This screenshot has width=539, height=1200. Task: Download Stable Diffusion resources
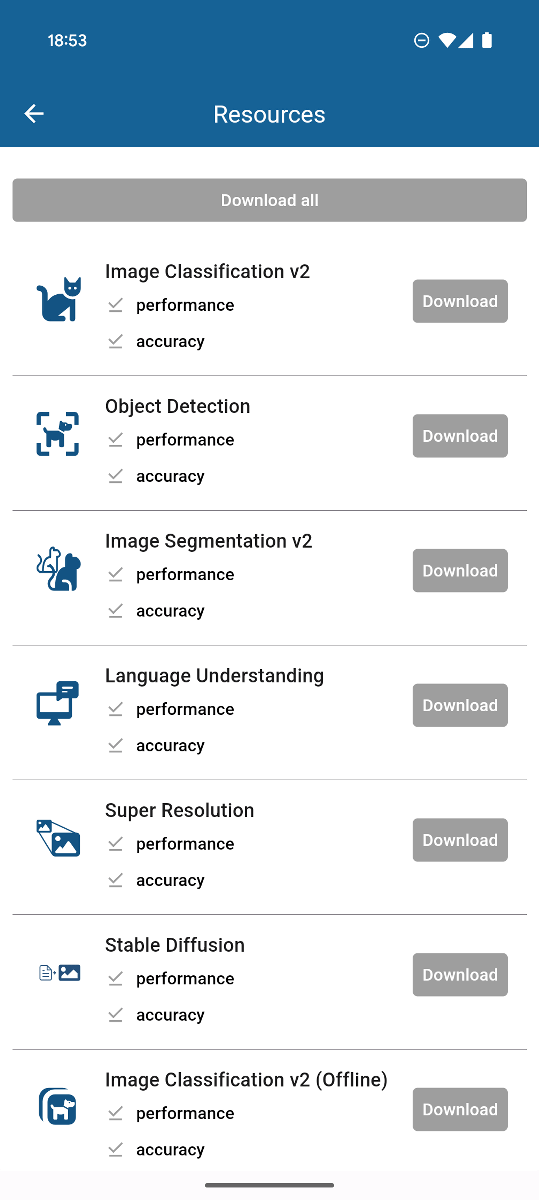click(460, 975)
